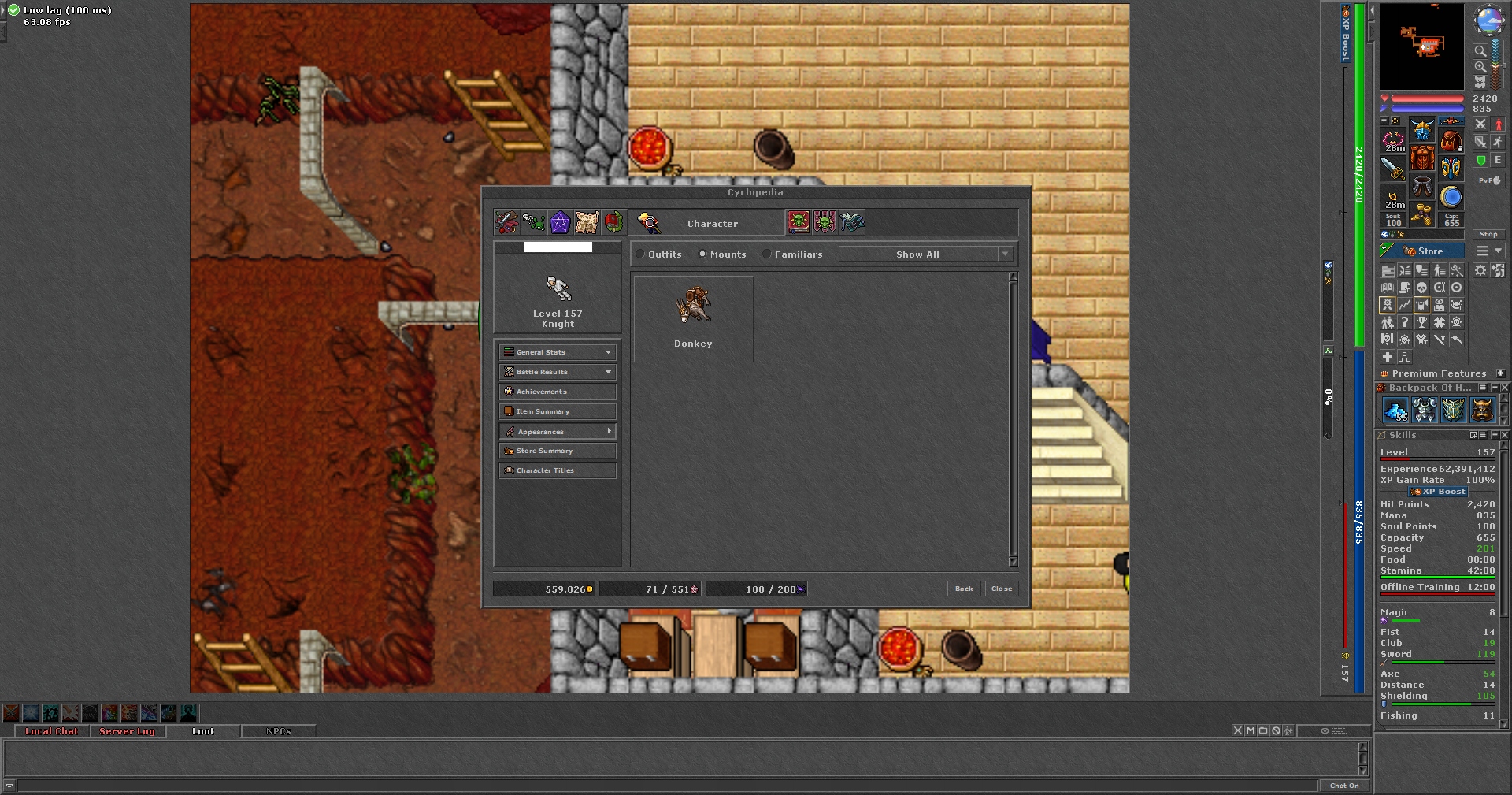The height and width of the screenshot is (795, 1512).
Task: Click the backpack equipment slot
Action: pyautogui.click(x=1451, y=141)
